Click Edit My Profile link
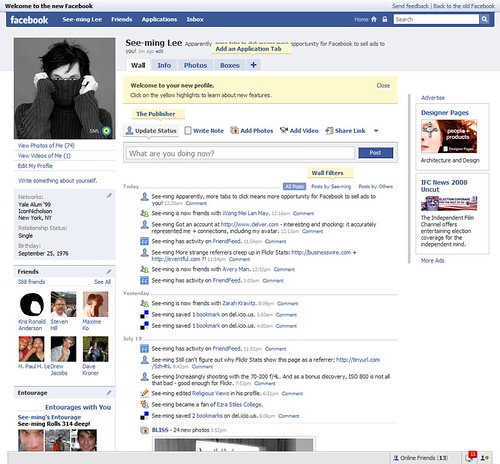500x464 pixels. (x=35, y=166)
